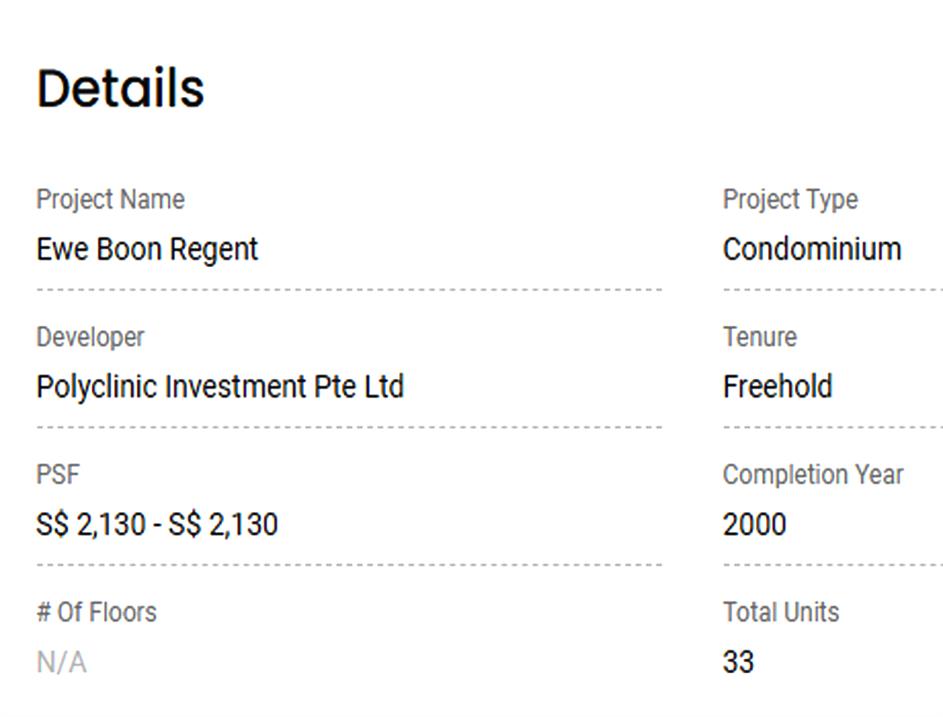Click the Project Type field label

point(790,199)
